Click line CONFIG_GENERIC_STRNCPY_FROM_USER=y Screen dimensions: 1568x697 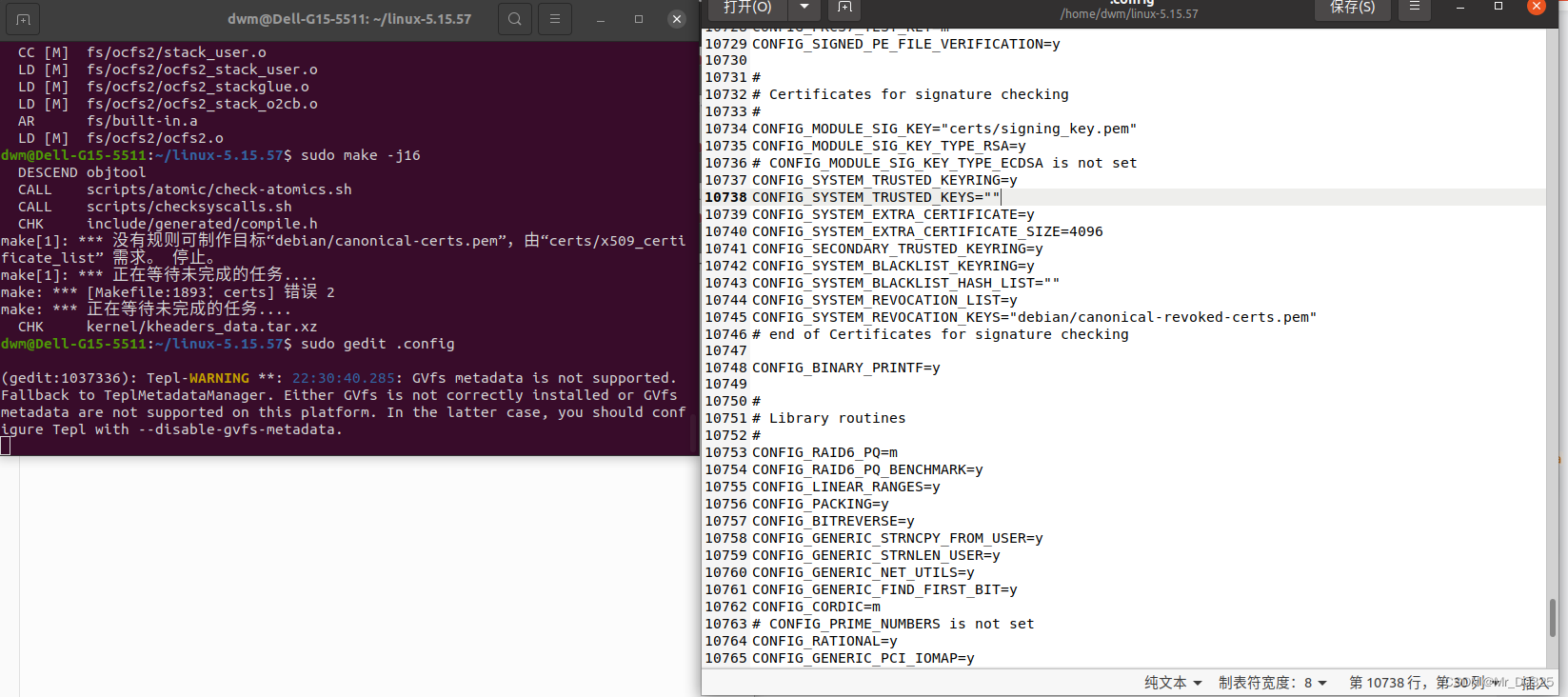898,538
